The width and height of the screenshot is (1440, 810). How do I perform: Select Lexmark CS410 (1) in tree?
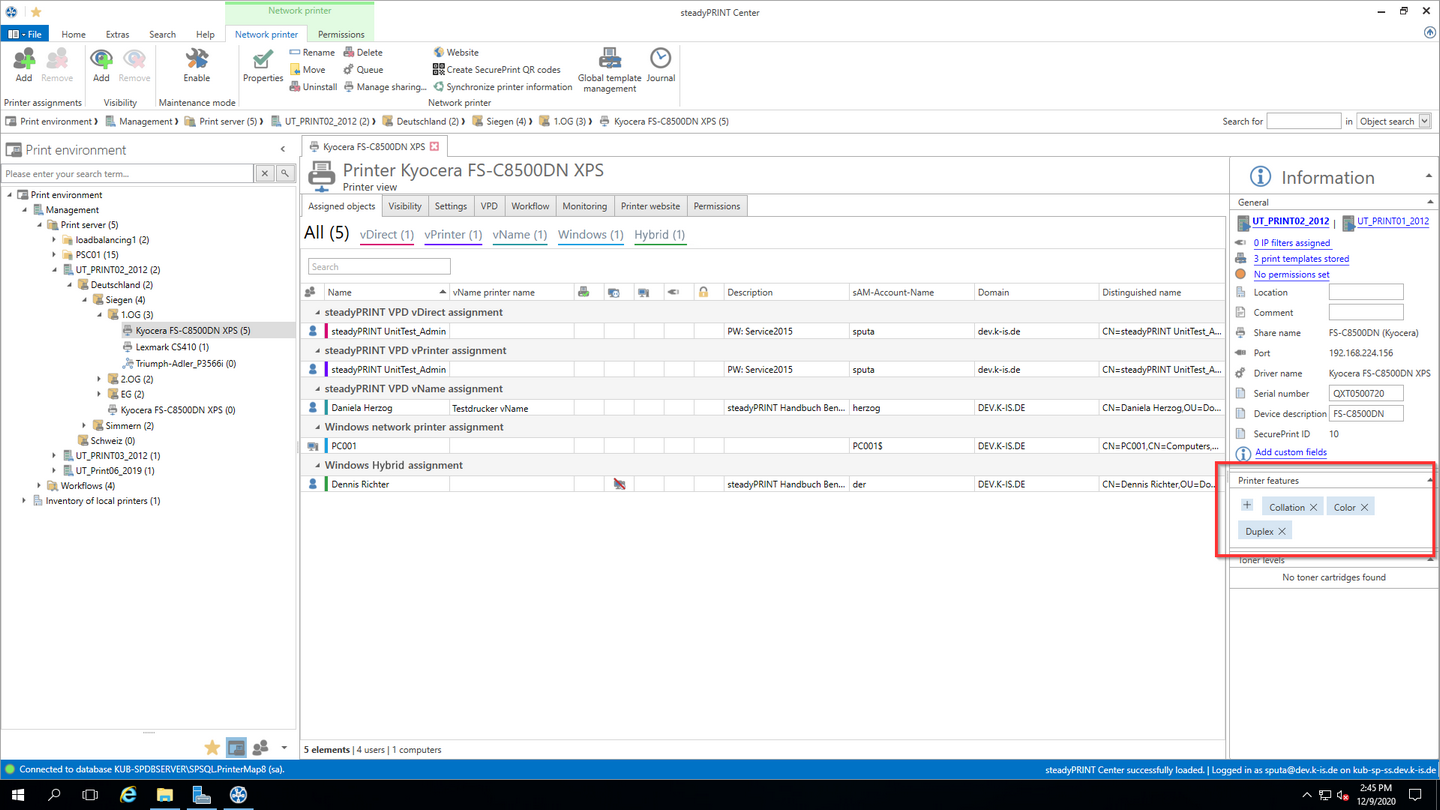click(x=172, y=347)
